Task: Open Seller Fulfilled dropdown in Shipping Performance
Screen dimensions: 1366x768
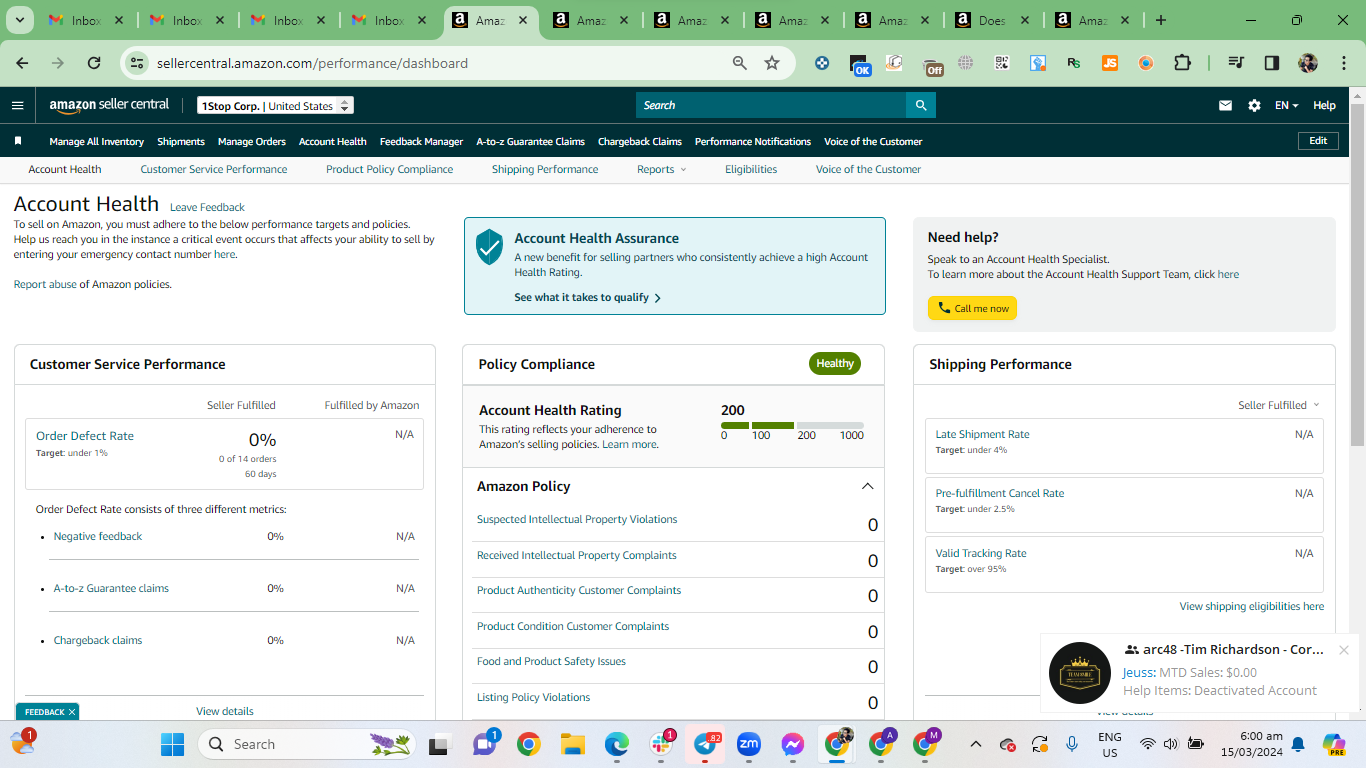Action: (x=1278, y=405)
